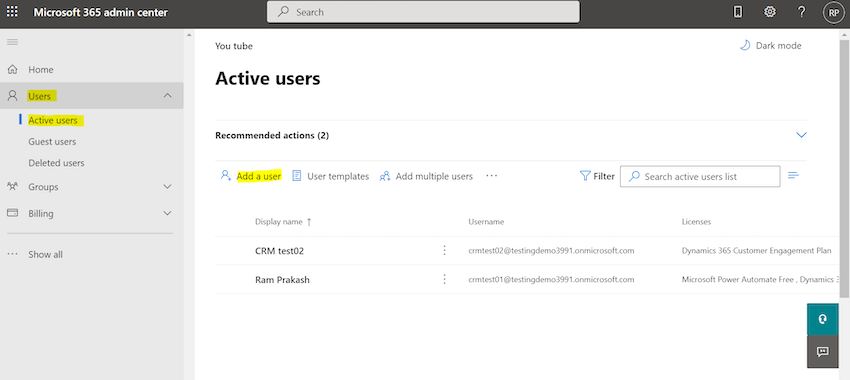Expand the Groups section chevron
Screen dimensions: 850x380
click(168, 186)
